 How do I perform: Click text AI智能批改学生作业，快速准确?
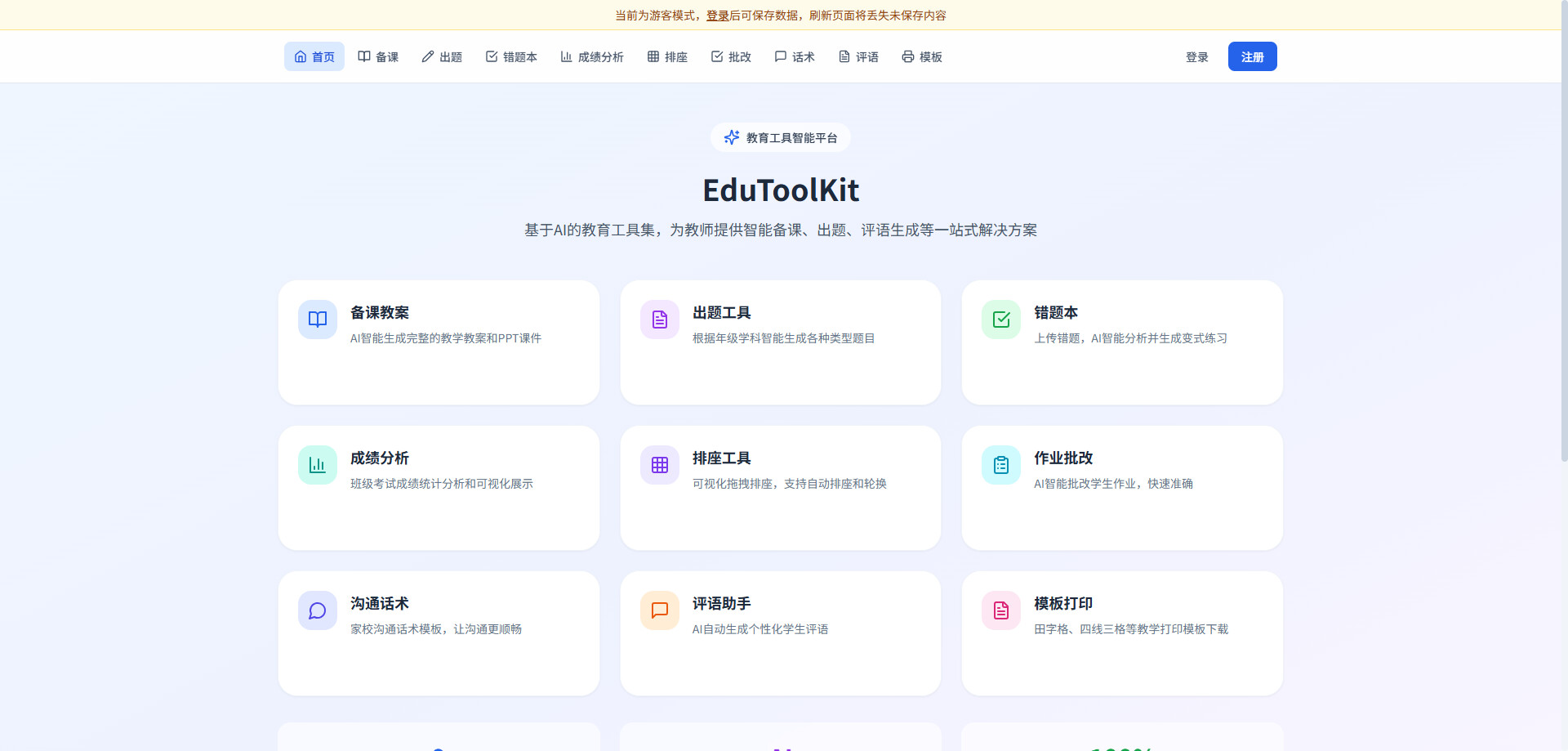pyautogui.click(x=1113, y=484)
